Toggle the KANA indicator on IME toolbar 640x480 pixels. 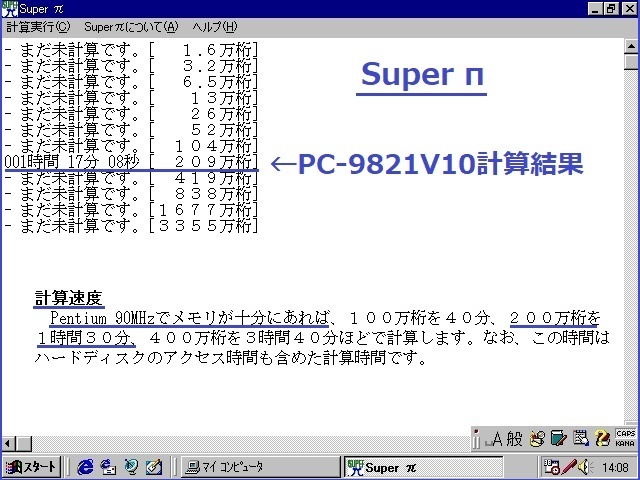coord(625,443)
